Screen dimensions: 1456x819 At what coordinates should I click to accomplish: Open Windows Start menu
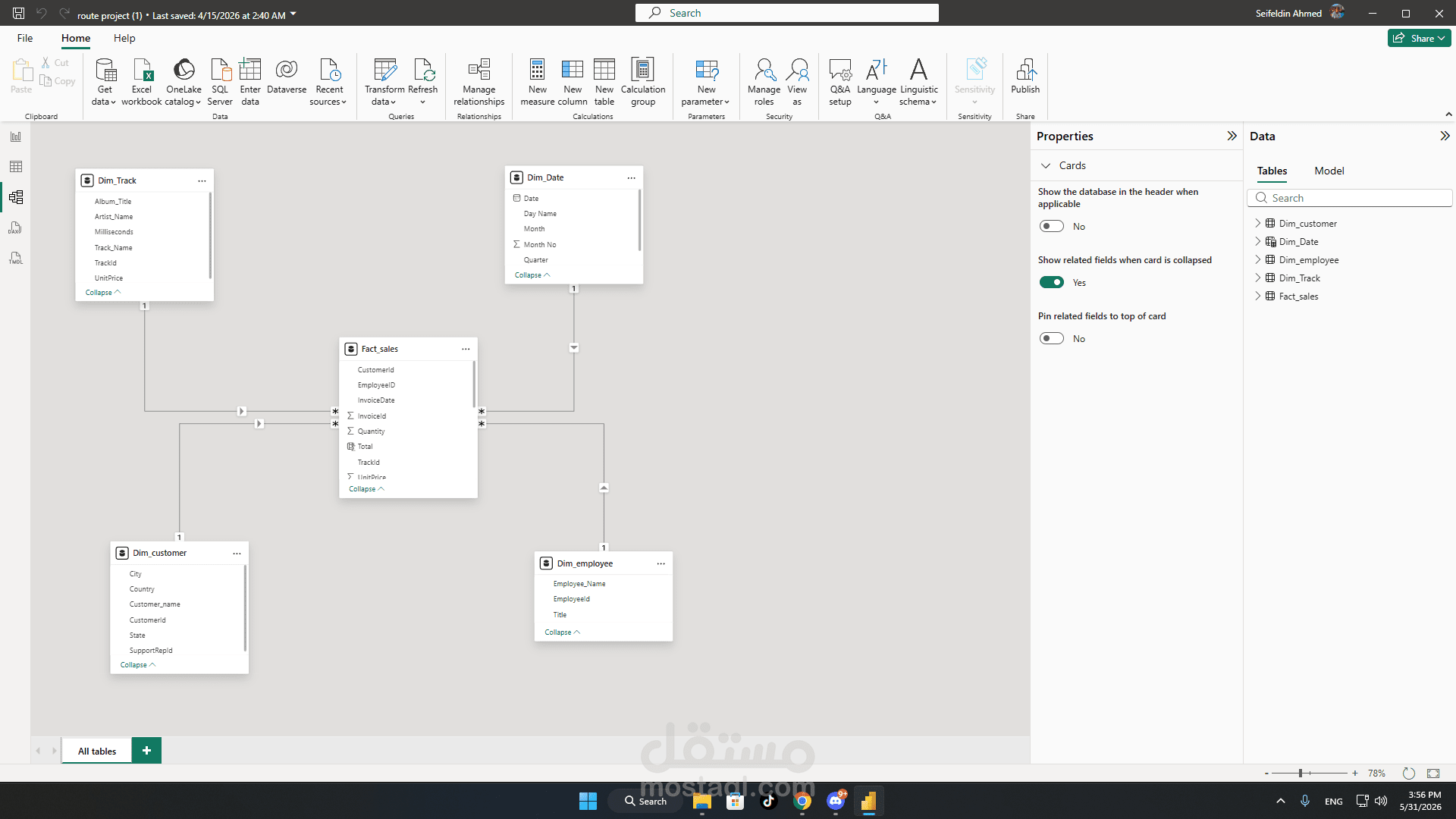tap(588, 801)
